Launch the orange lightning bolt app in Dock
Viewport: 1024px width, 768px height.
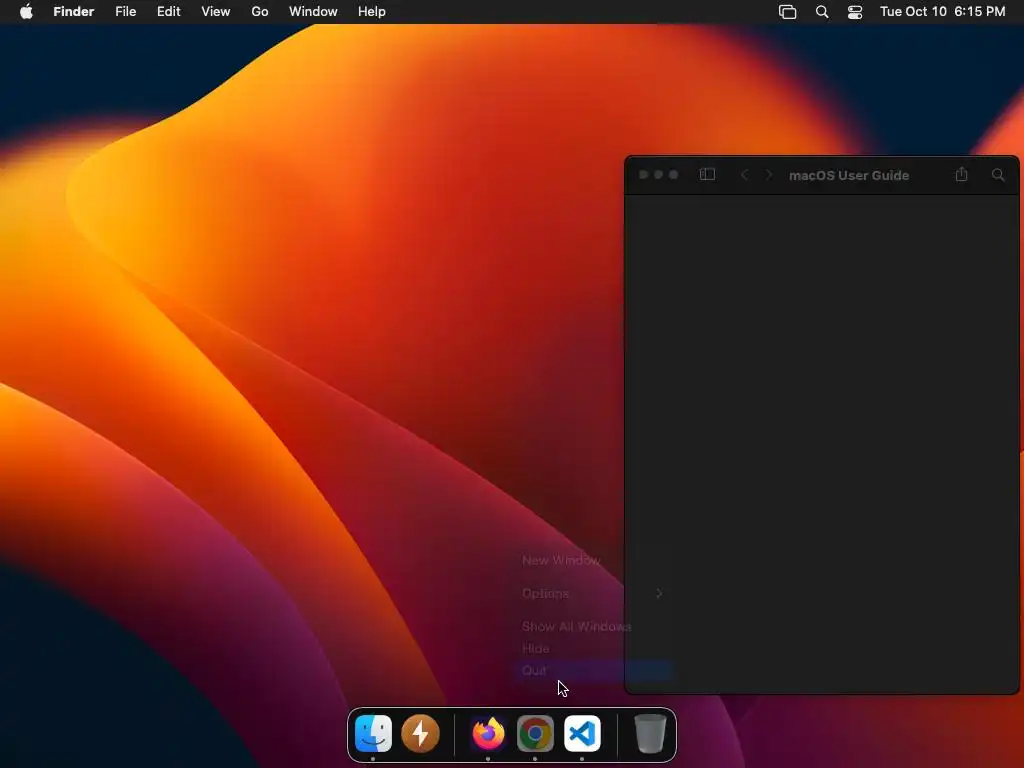pos(420,733)
